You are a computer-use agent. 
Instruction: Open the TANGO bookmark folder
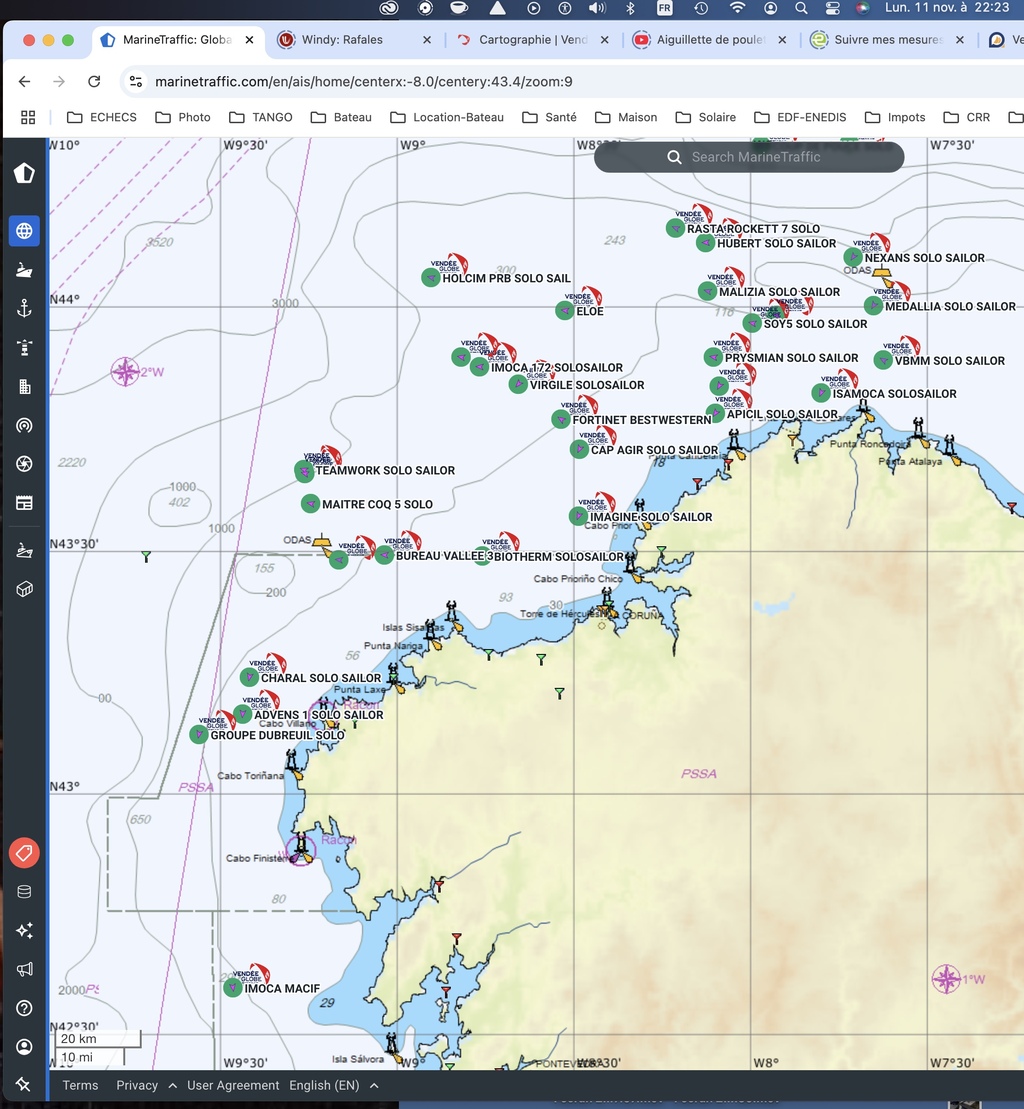click(260, 117)
